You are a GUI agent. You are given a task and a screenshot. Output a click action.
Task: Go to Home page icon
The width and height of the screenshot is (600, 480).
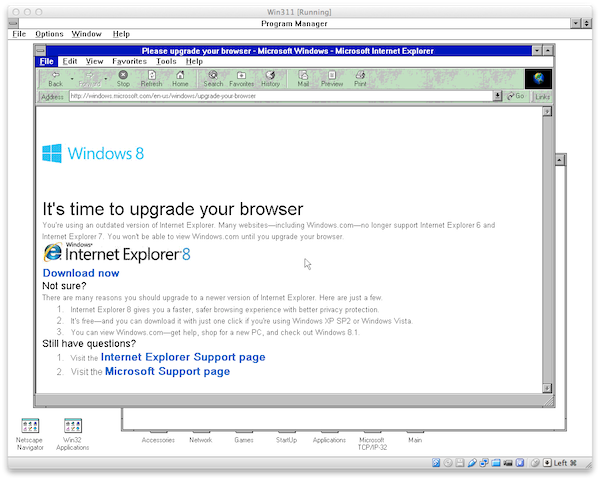(180, 78)
